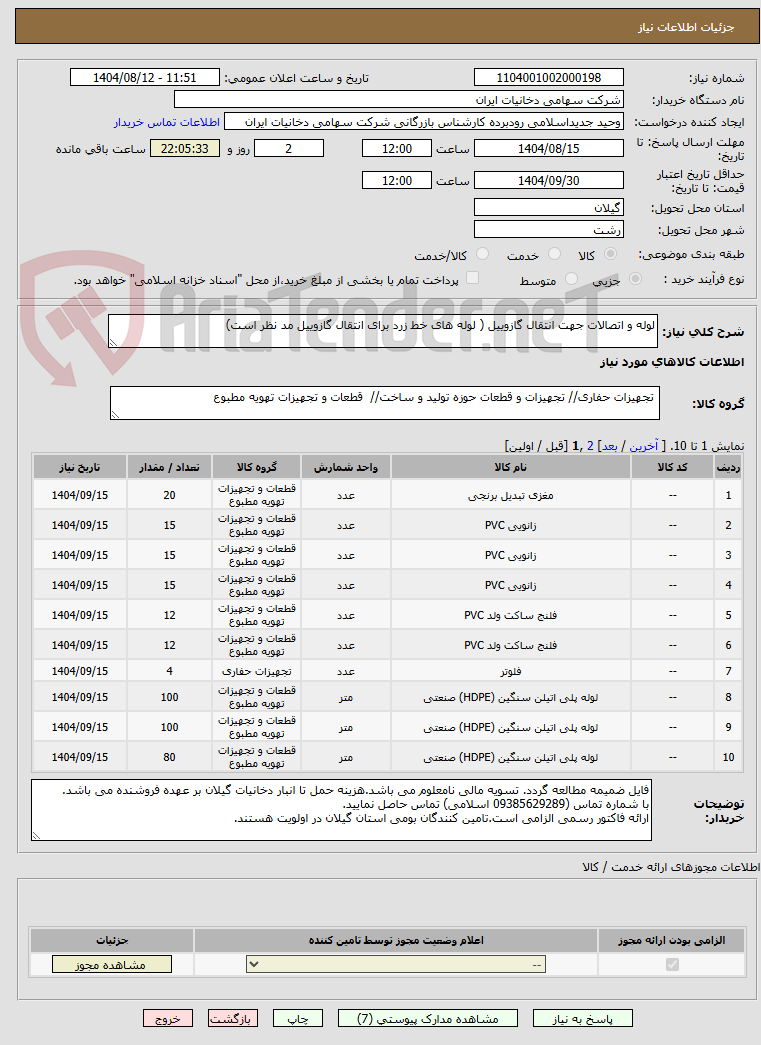Click quantity 4 in the فلوتر row

pos(169,671)
